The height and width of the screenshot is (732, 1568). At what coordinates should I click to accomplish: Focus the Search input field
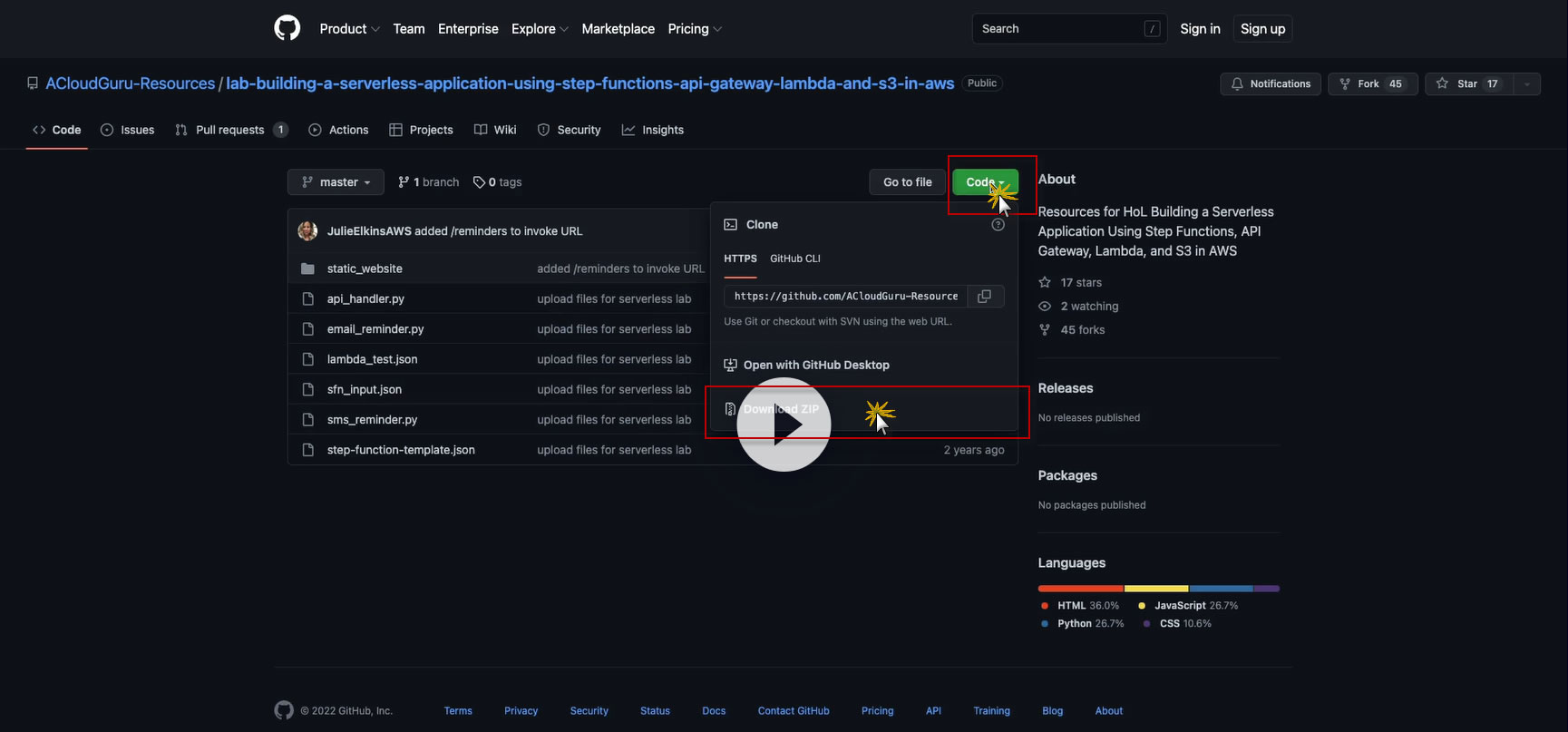point(1070,29)
